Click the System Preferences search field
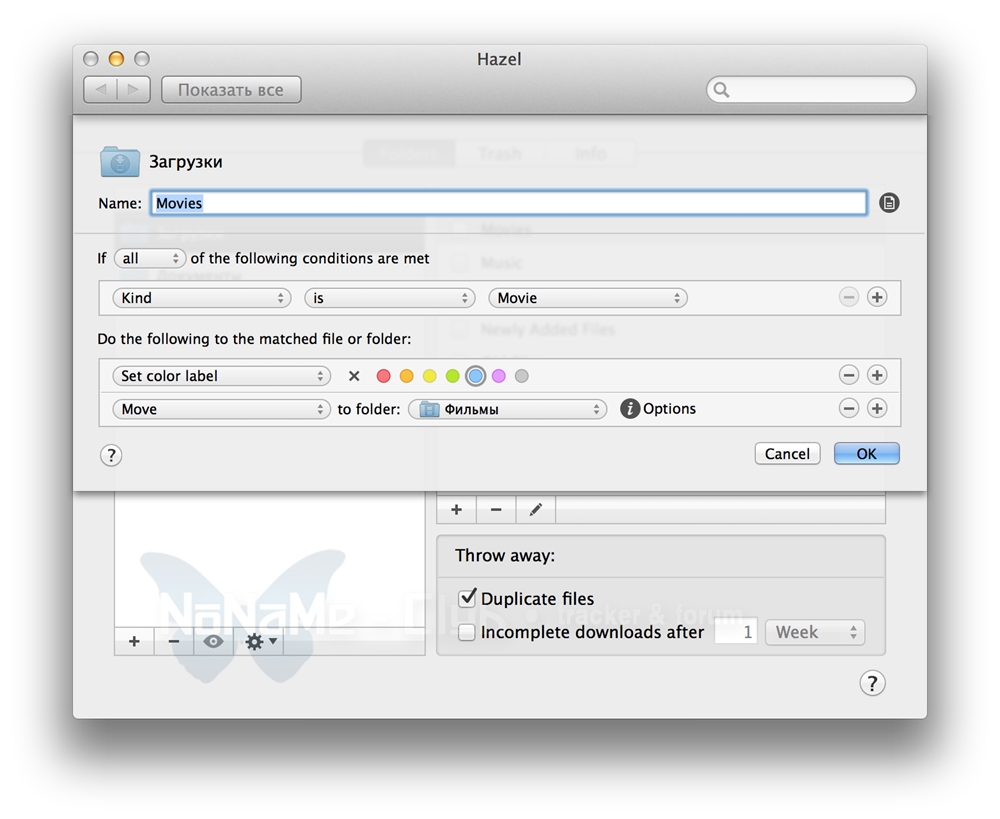 [x=811, y=90]
